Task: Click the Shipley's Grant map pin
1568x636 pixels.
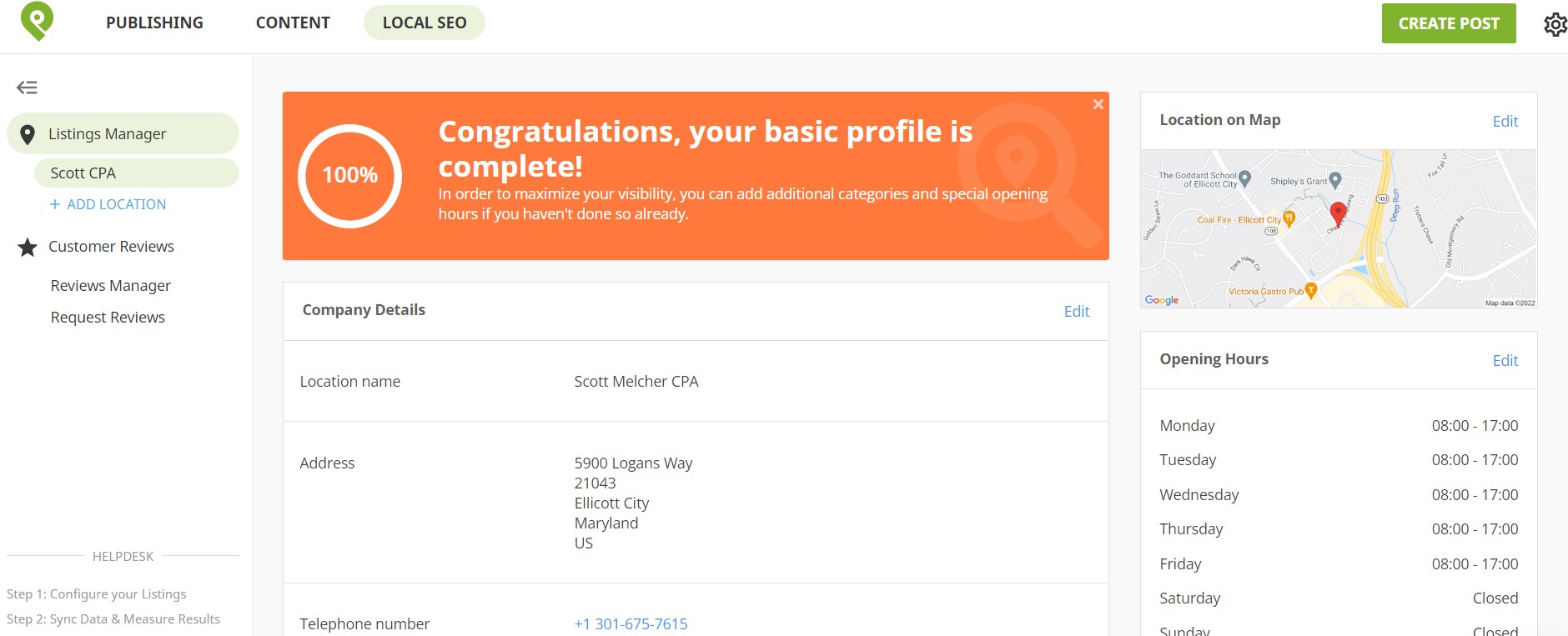Action: tap(1335, 180)
